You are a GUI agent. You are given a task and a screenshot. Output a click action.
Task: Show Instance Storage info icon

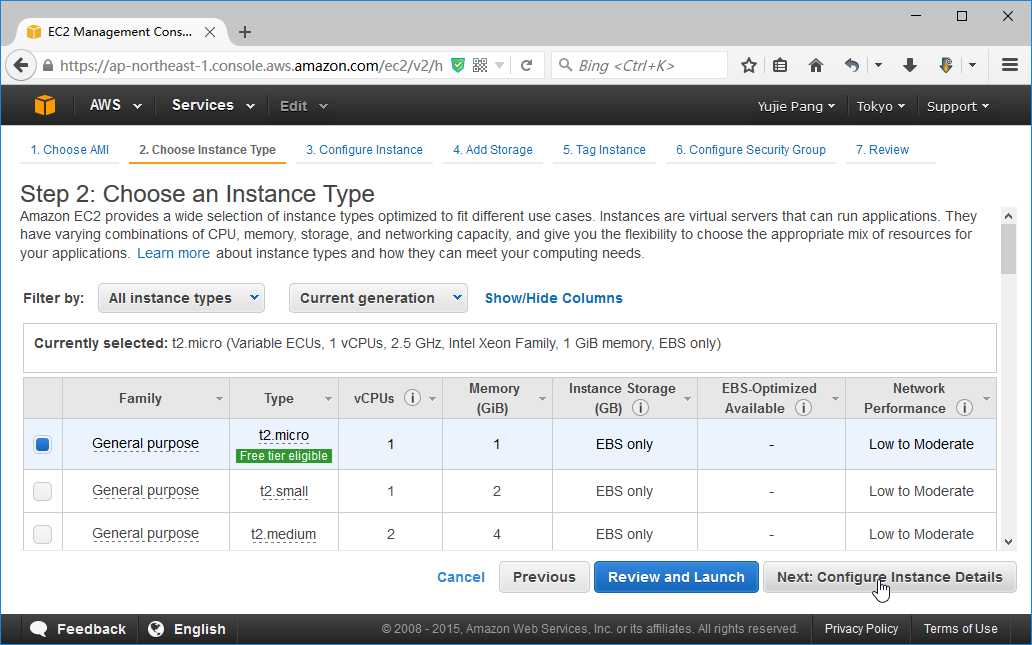pos(640,408)
